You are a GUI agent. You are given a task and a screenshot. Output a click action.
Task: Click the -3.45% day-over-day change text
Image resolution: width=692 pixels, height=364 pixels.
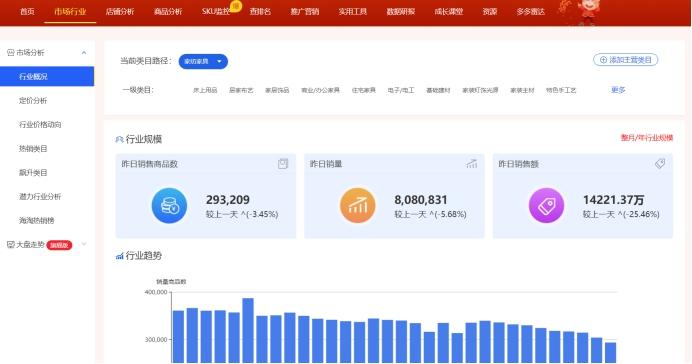pyautogui.click(x=260, y=214)
